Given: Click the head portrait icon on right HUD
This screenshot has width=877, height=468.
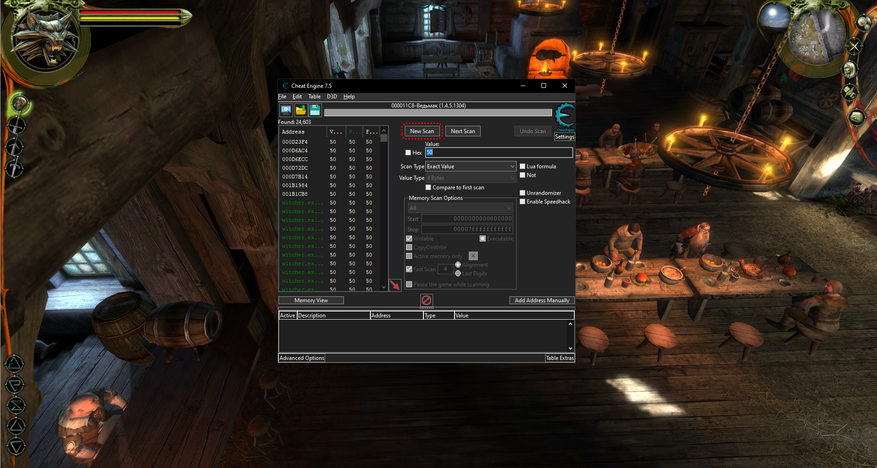Looking at the screenshot, I should 850,69.
